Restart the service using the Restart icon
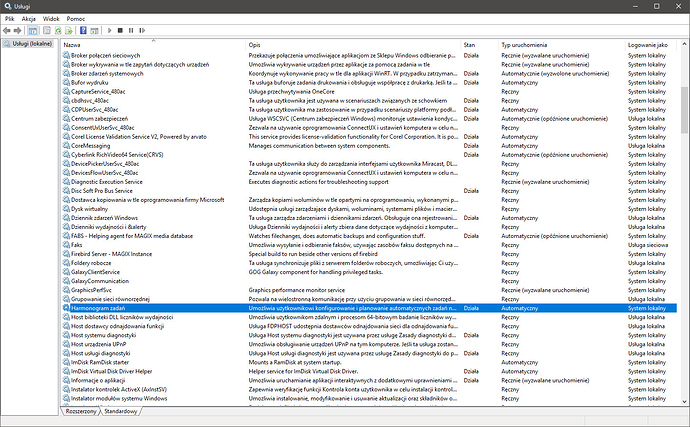 point(142,31)
